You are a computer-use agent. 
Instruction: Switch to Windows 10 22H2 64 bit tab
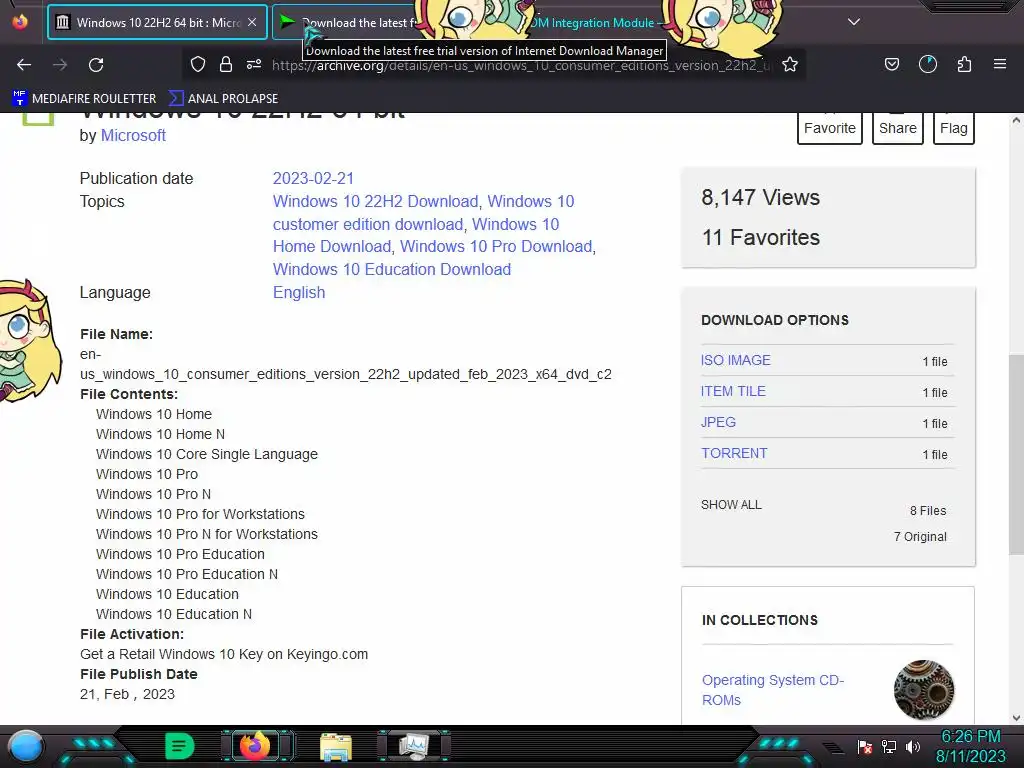(x=157, y=22)
